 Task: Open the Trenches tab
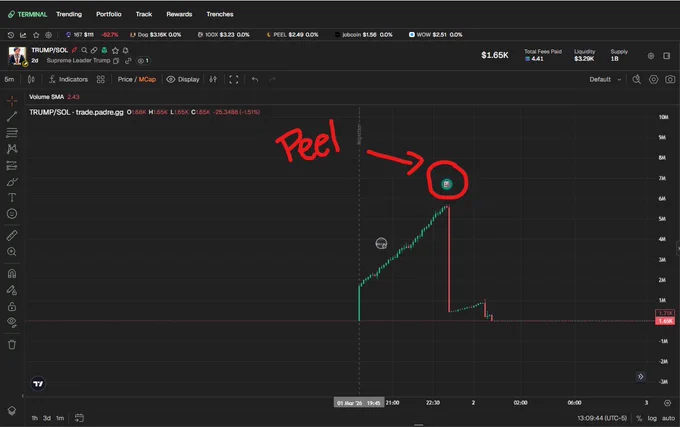pyautogui.click(x=220, y=14)
